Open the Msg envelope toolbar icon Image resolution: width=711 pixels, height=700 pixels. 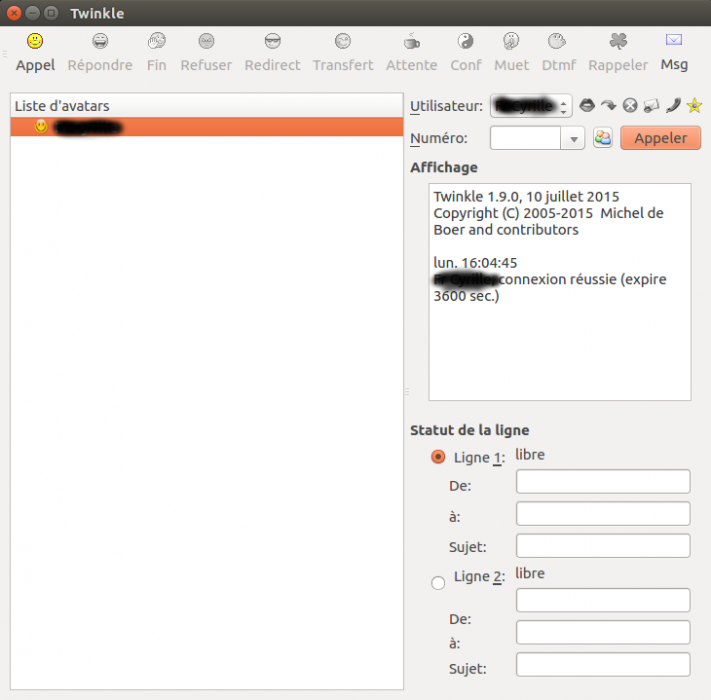coord(674,40)
